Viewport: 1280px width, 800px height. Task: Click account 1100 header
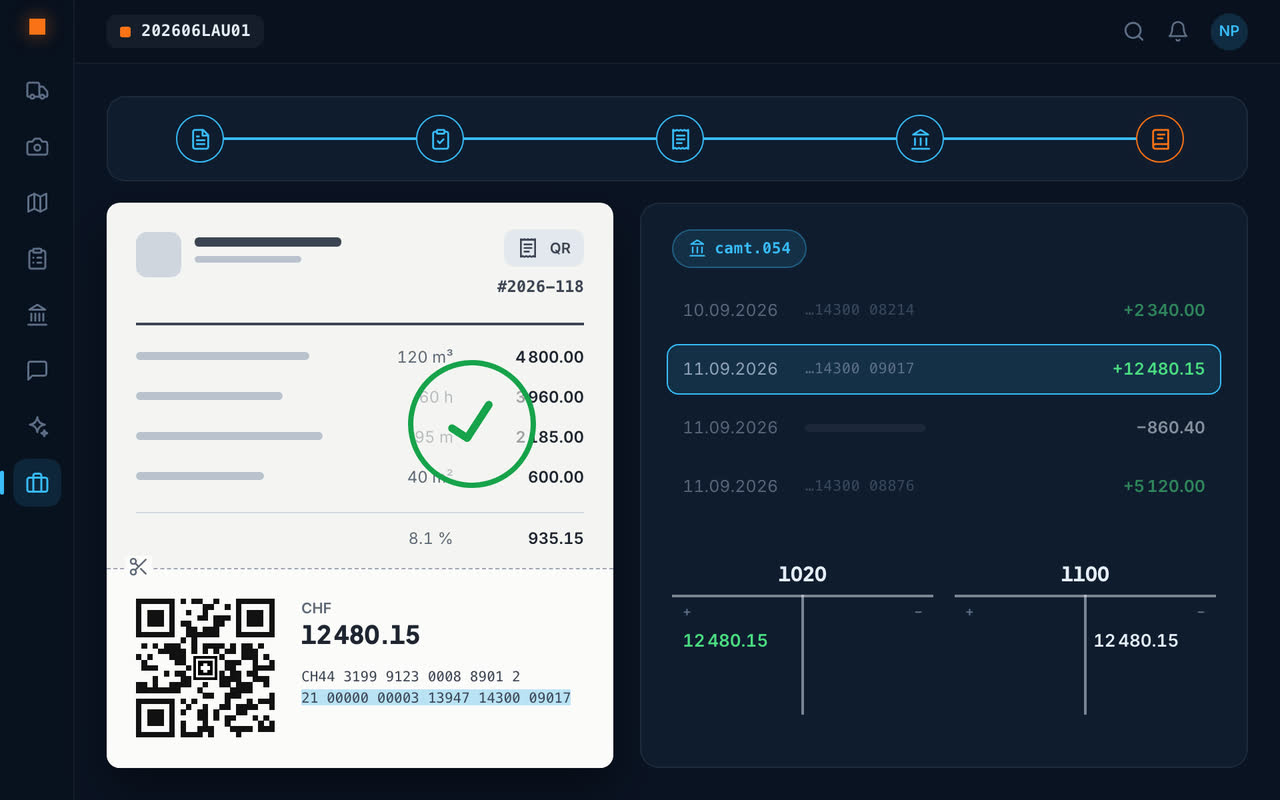(x=1085, y=574)
